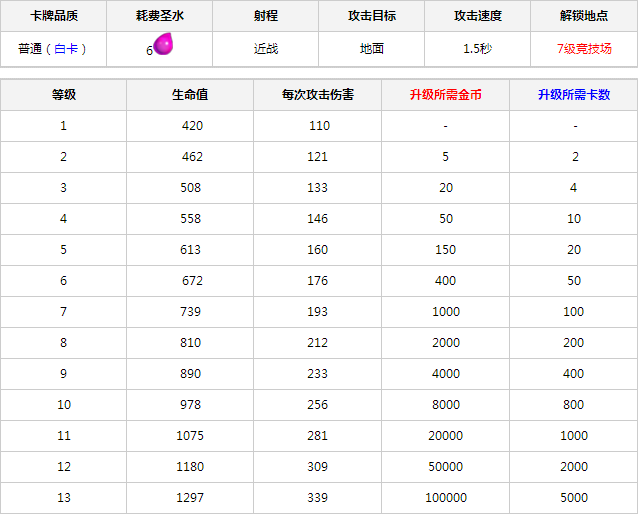Click level 2 health value 462
This screenshot has height=514, width=638.
(192, 157)
